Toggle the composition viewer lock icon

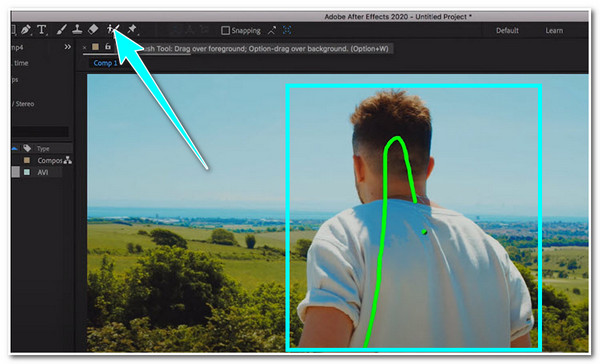[x=108, y=47]
